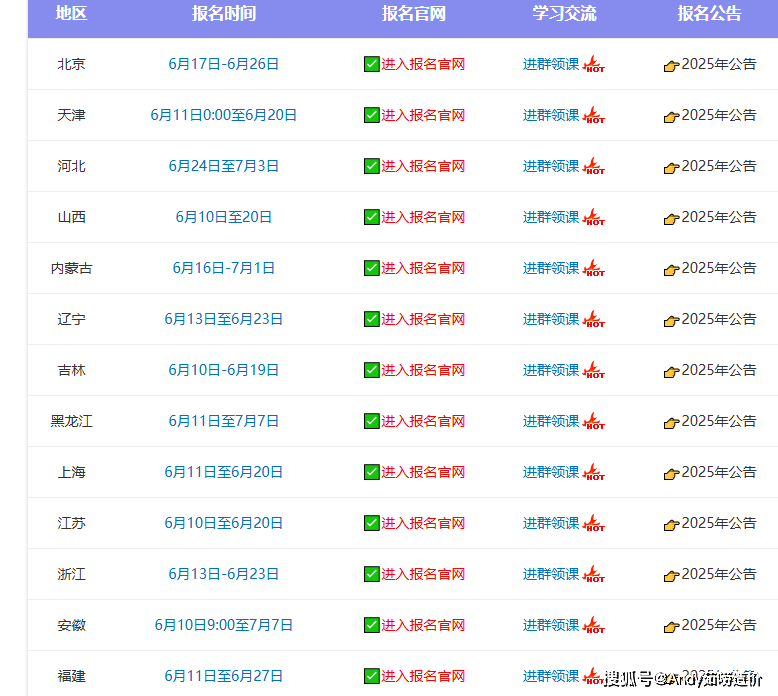This screenshot has height=696, width=778.
Task: Click pointing hand icon in 山西 row
Action: [x=671, y=219]
